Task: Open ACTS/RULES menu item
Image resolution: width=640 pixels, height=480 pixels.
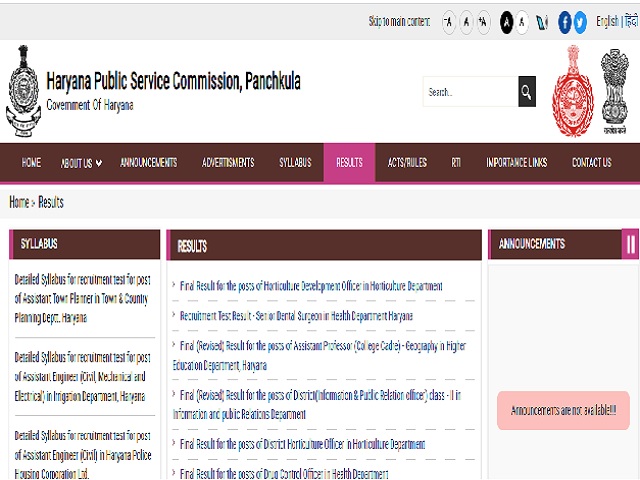Action: coord(407,162)
